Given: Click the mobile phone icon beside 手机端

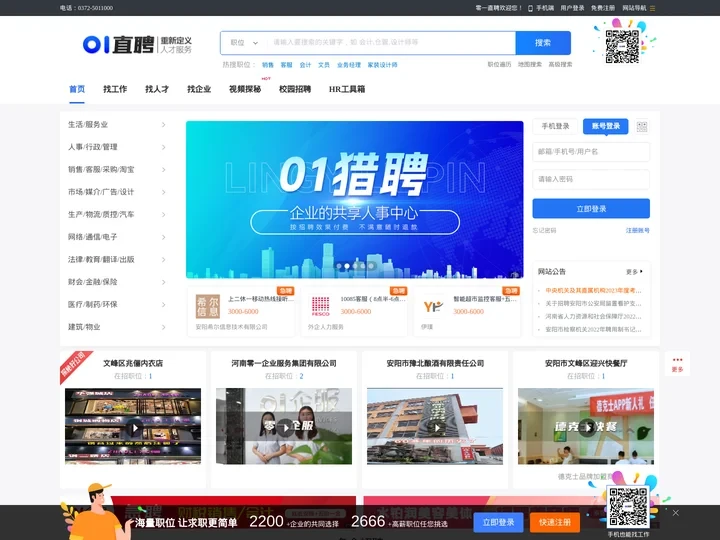Looking at the screenshot, I should click(530, 8).
